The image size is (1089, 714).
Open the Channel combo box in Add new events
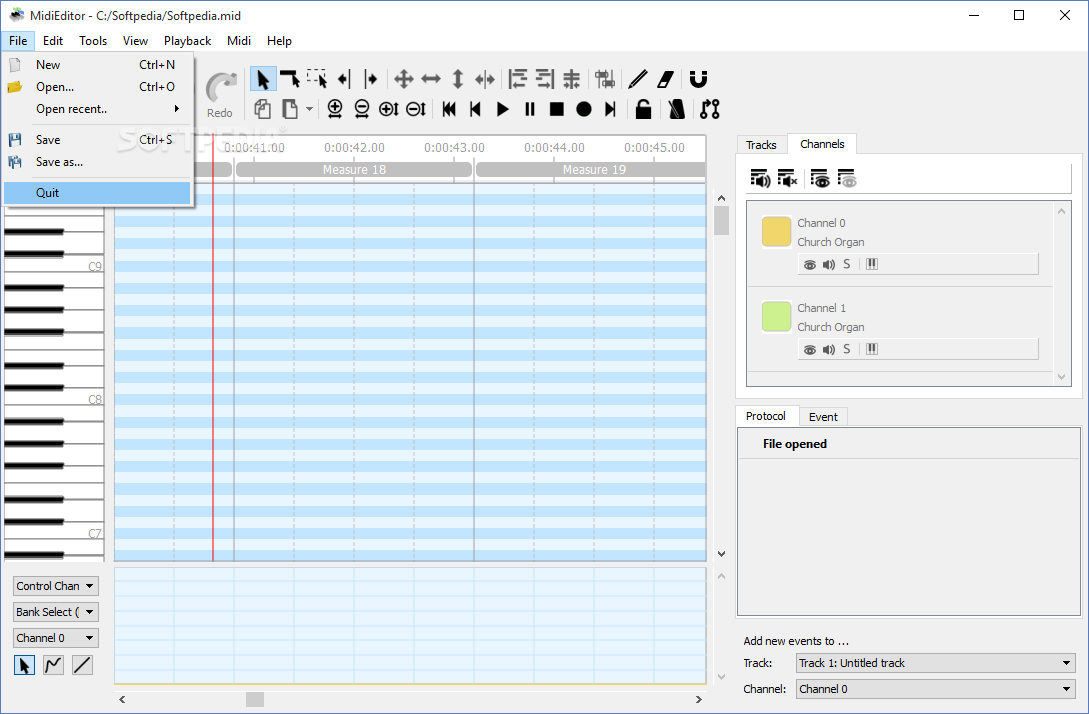(x=936, y=689)
